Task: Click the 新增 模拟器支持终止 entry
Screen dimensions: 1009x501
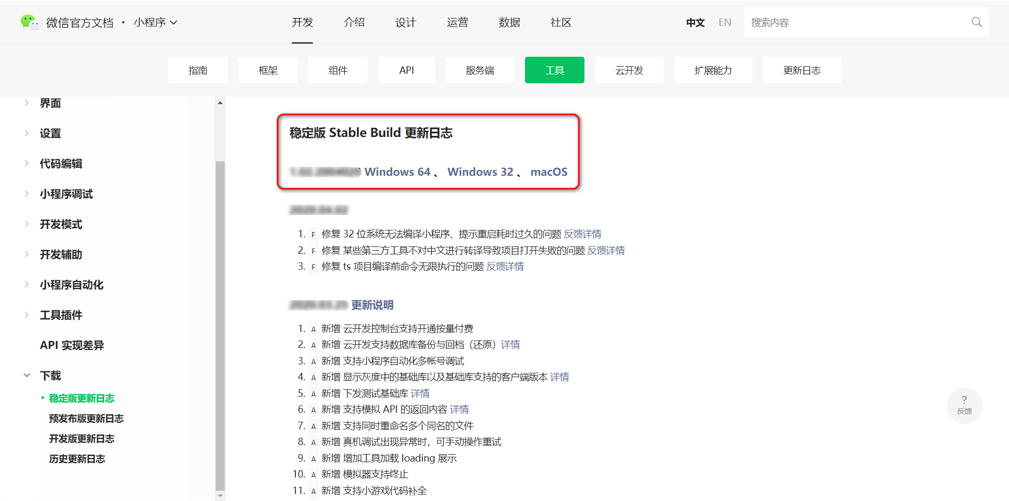Action: coord(364,475)
